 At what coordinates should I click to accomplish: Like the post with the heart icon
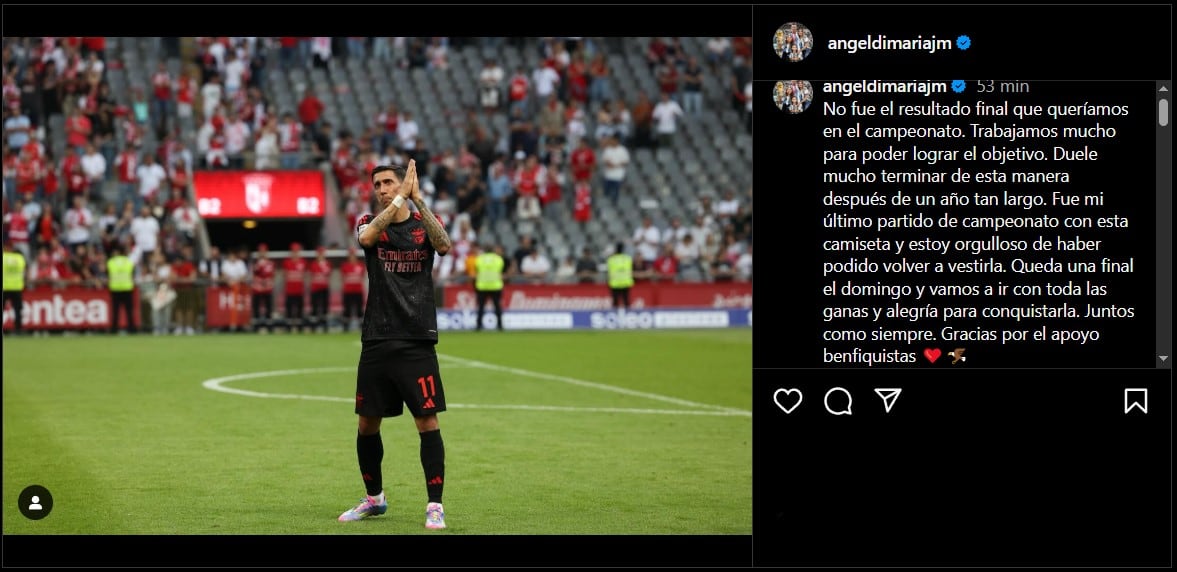point(787,401)
